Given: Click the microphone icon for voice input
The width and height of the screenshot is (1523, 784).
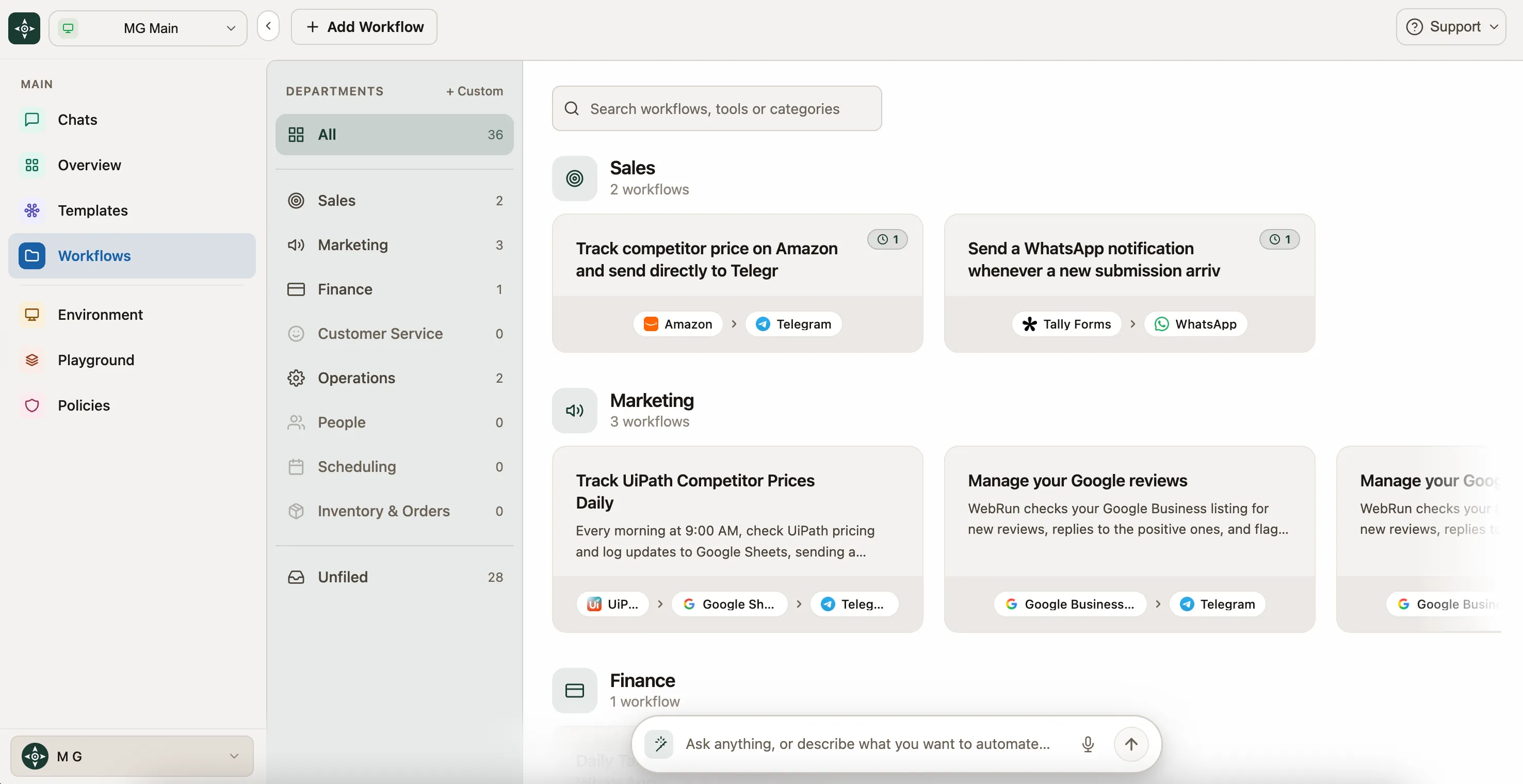Looking at the screenshot, I should [x=1088, y=744].
